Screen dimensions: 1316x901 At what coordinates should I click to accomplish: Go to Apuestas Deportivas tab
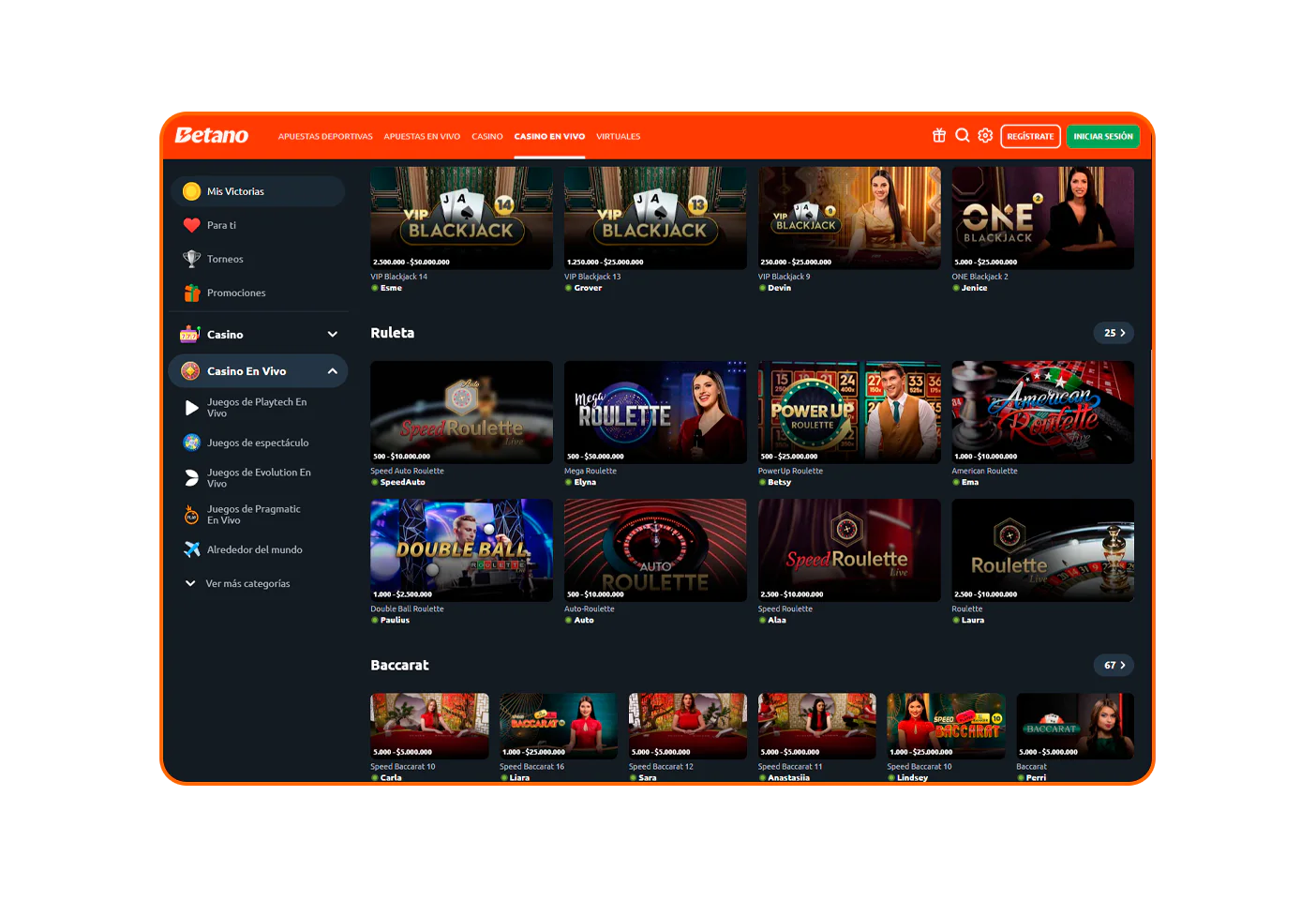[325, 137]
